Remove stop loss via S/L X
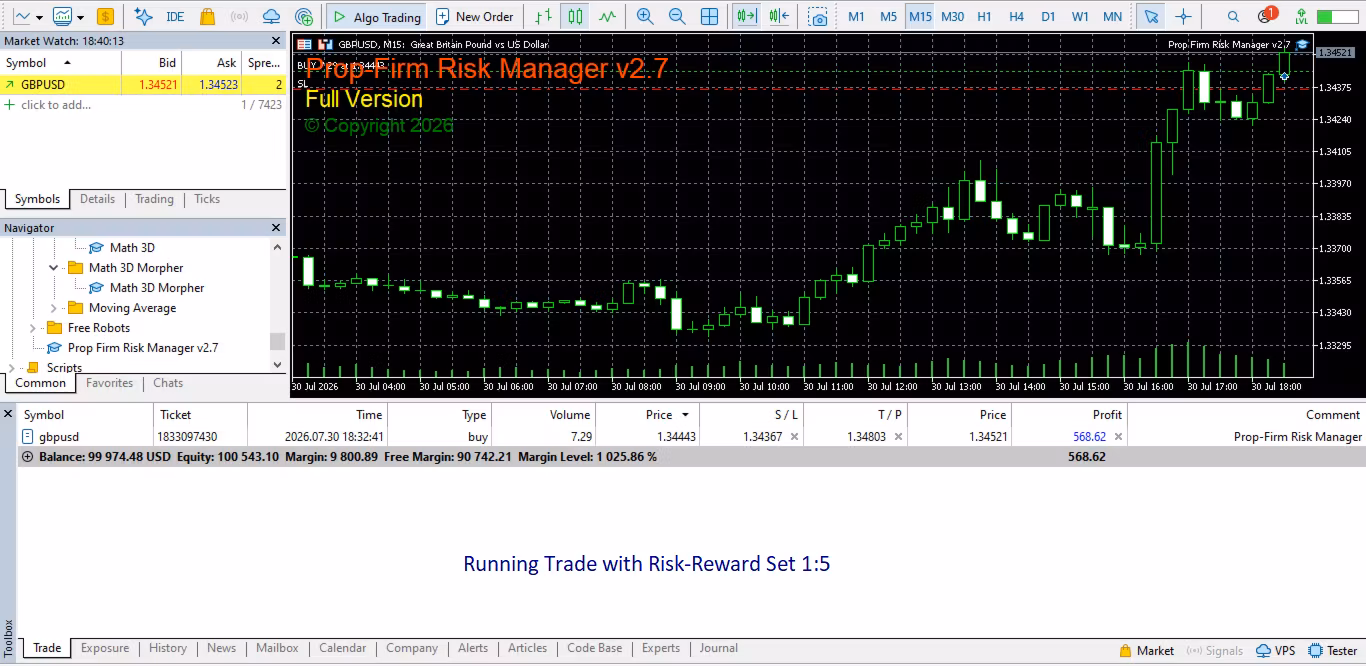 tap(794, 436)
